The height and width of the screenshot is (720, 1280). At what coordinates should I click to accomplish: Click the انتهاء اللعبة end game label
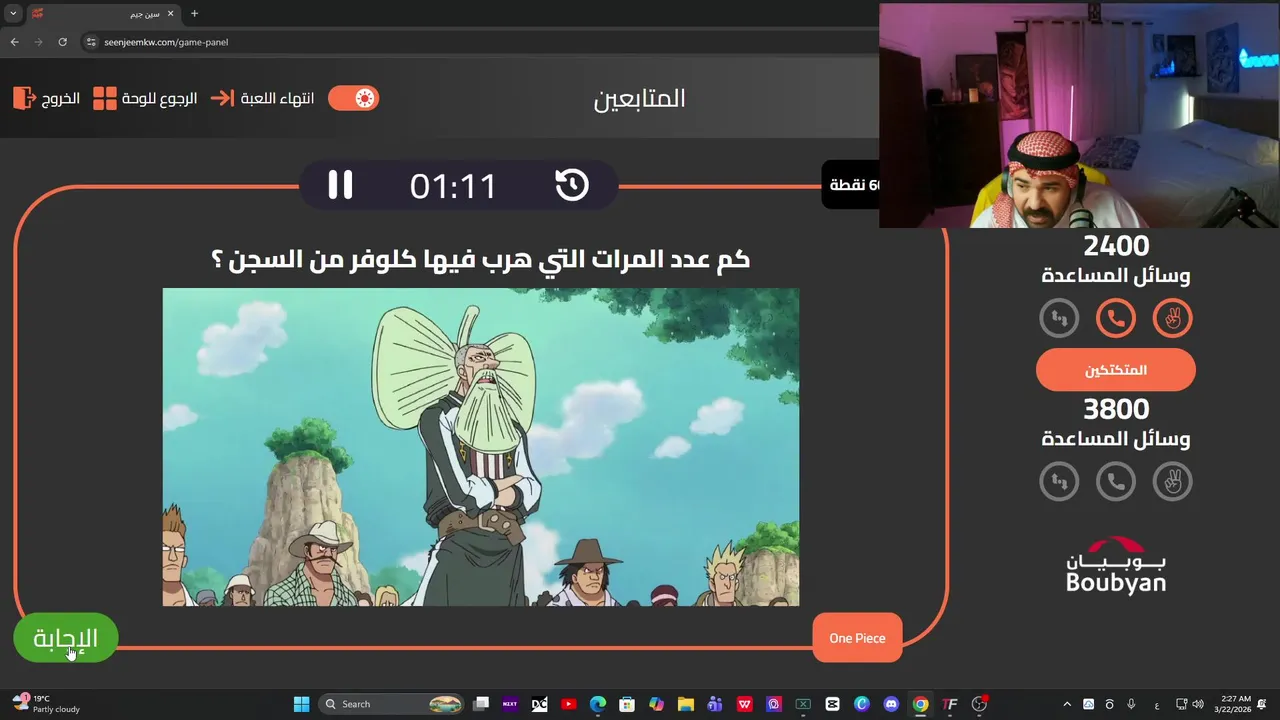pyautogui.click(x=277, y=98)
